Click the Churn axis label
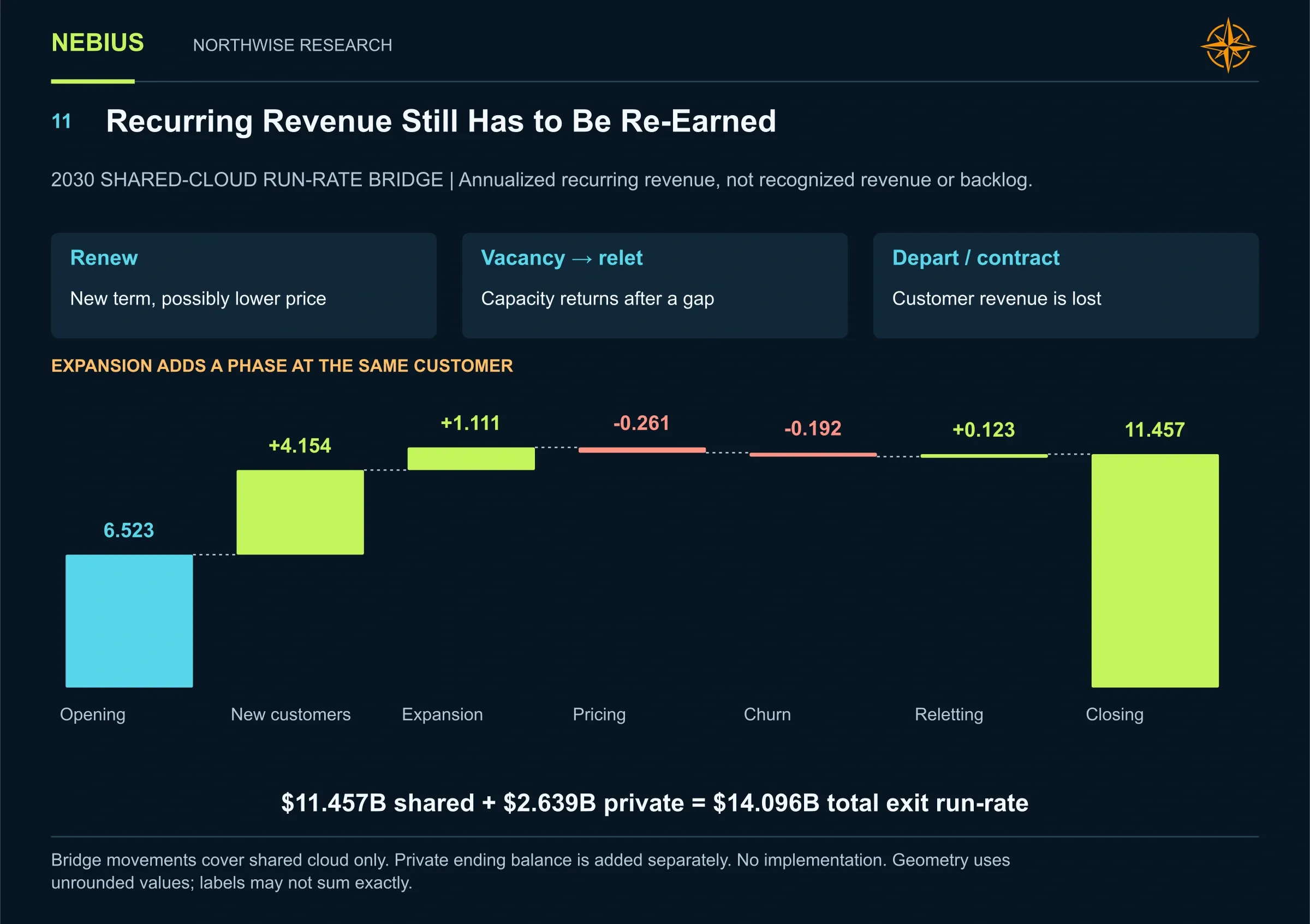The width and height of the screenshot is (1310, 924). coord(767,714)
